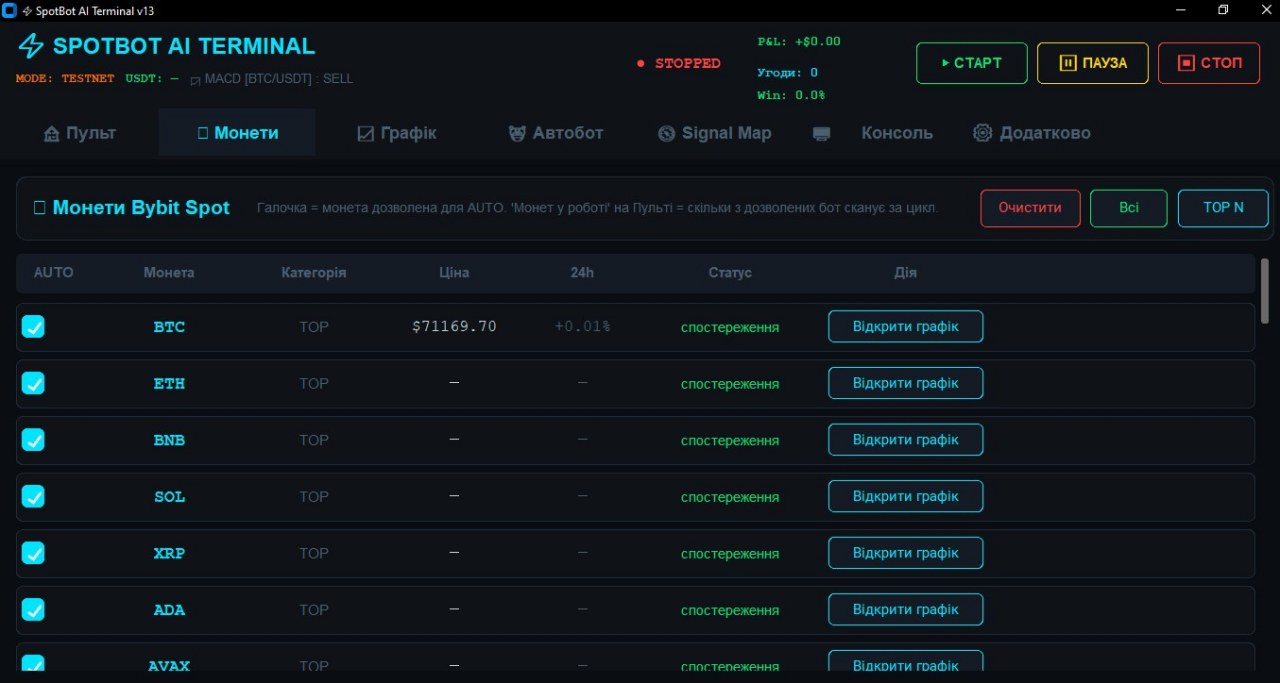
Task: Open chart for XRP via Відкрити графік
Action: (x=905, y=552)
